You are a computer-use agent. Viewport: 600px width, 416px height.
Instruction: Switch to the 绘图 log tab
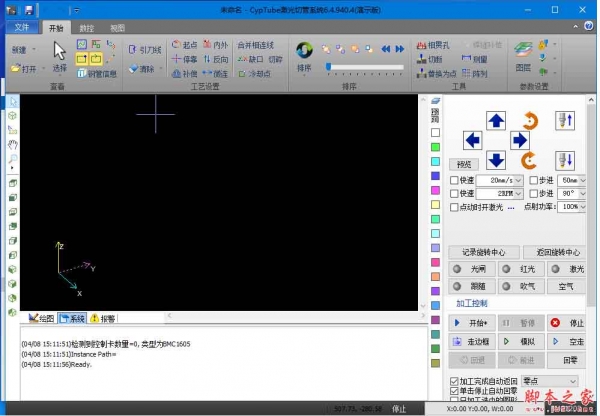[x=42, y=318]
